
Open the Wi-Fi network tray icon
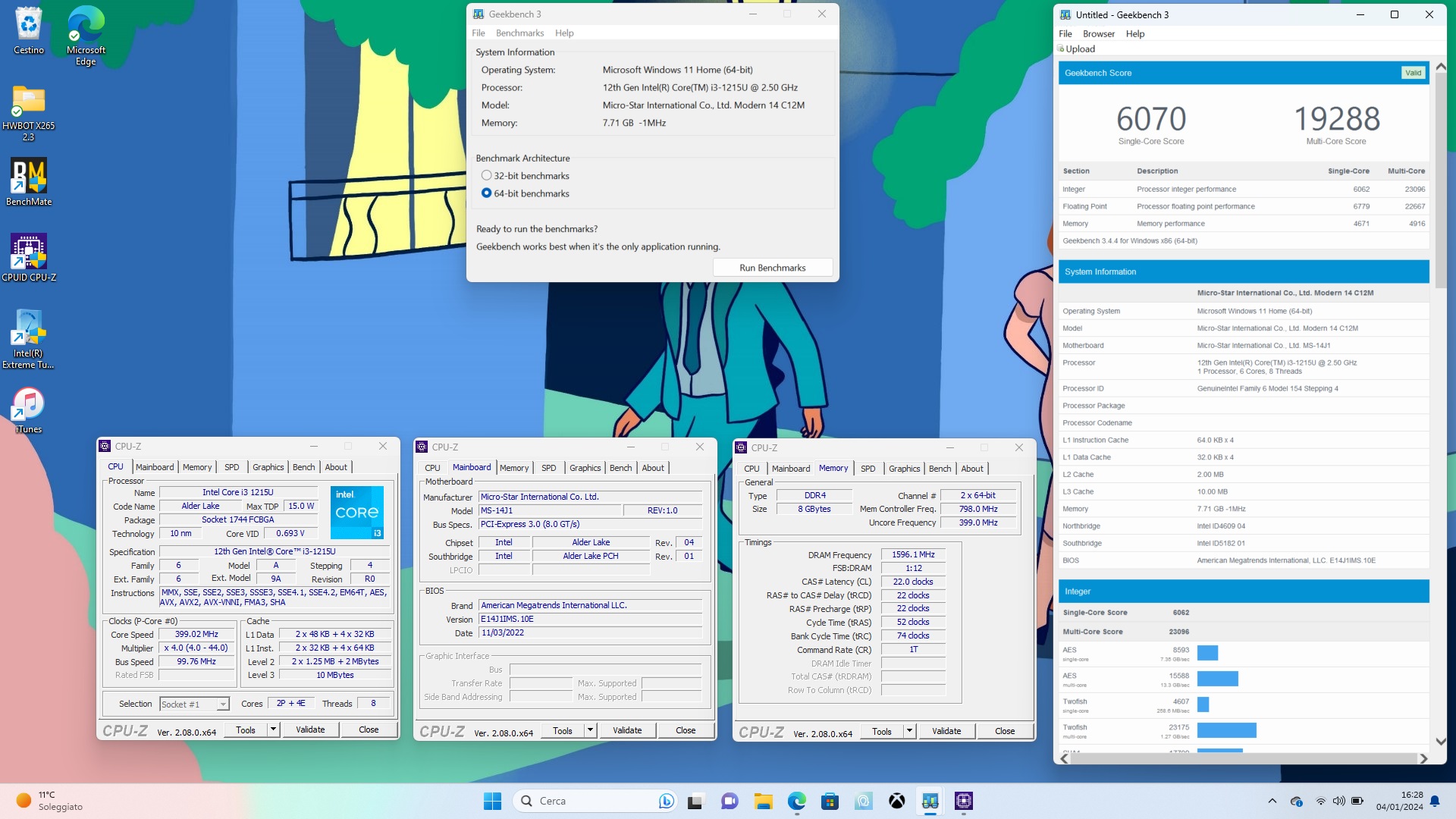coord(1321,801)
